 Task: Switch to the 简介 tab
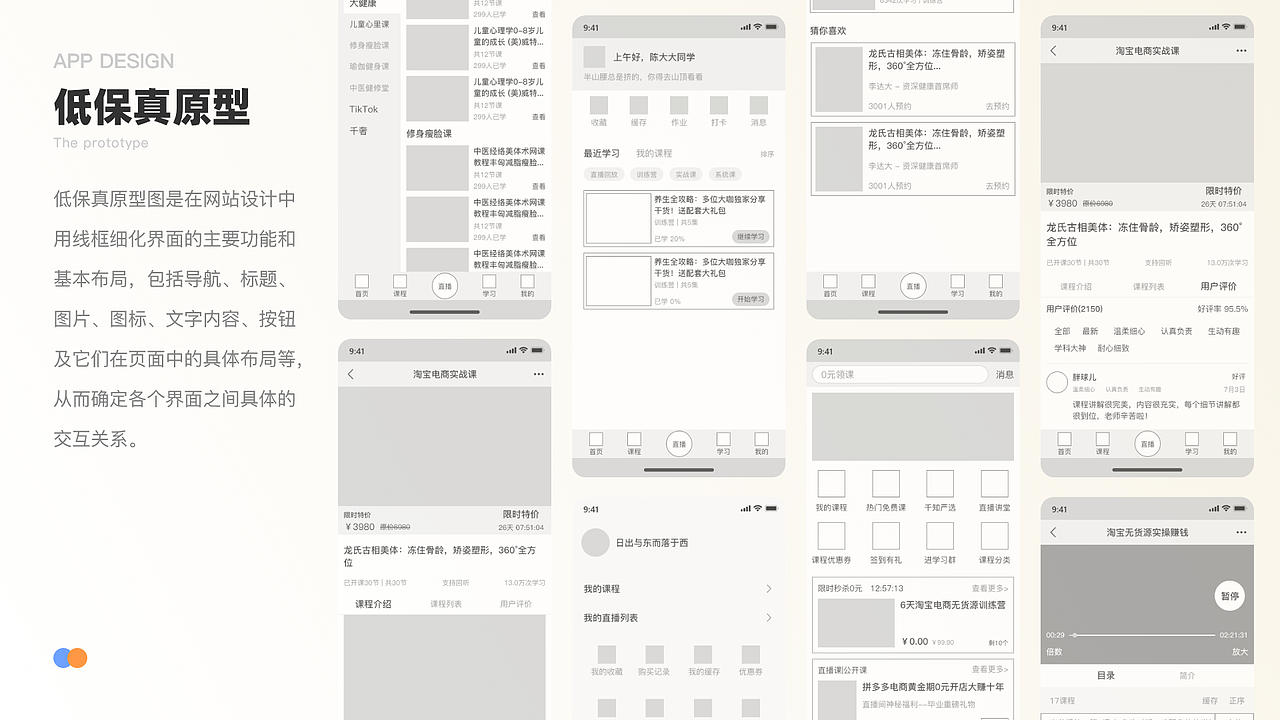(x=1187, y=675)
